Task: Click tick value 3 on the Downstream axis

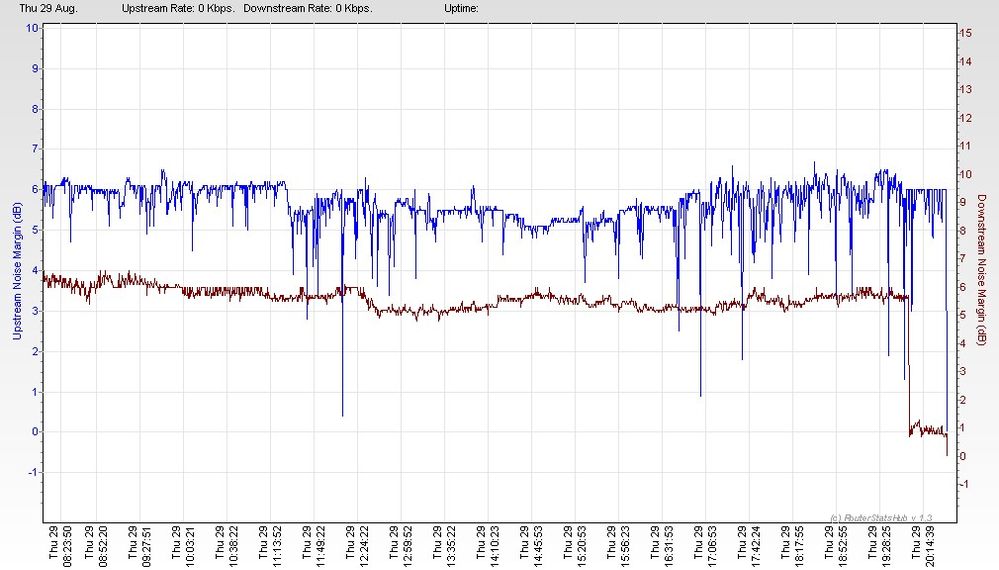Action: pyautogui.click(x=963, y=372)
